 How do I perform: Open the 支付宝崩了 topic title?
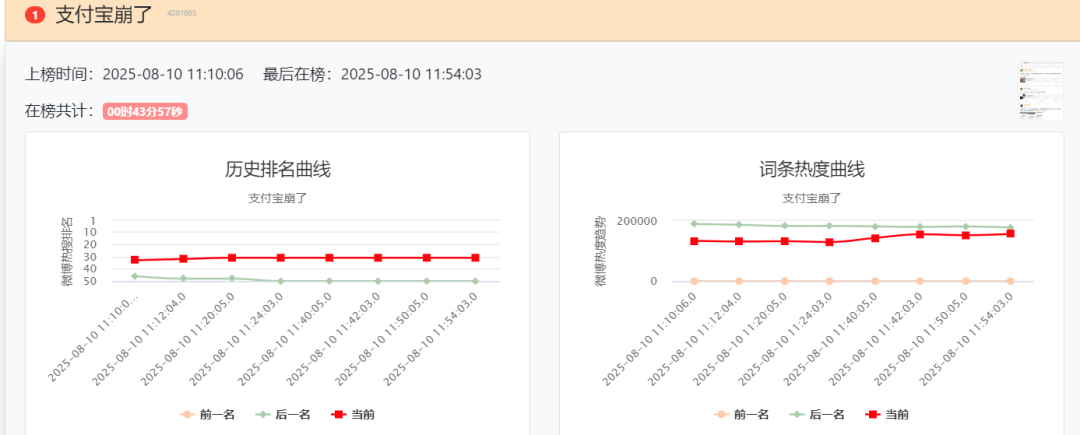click(x=104, y=15)
